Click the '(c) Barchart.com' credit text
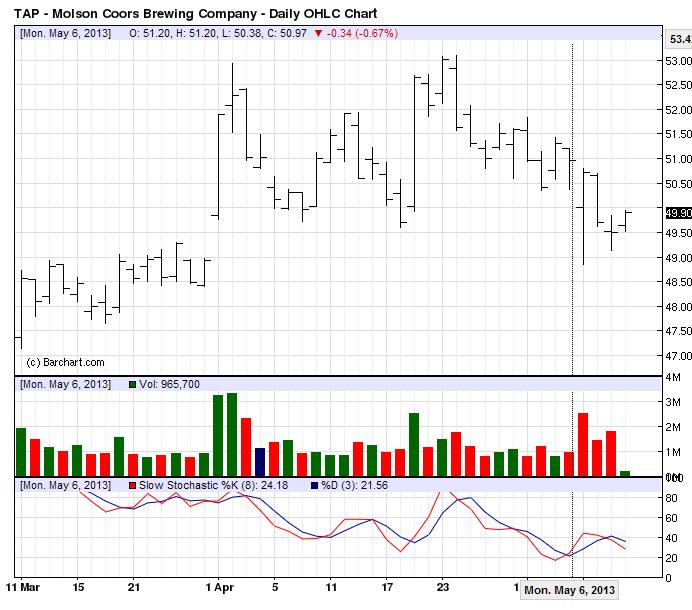Viewport: 692px width, 610px height. coord(65,362)
